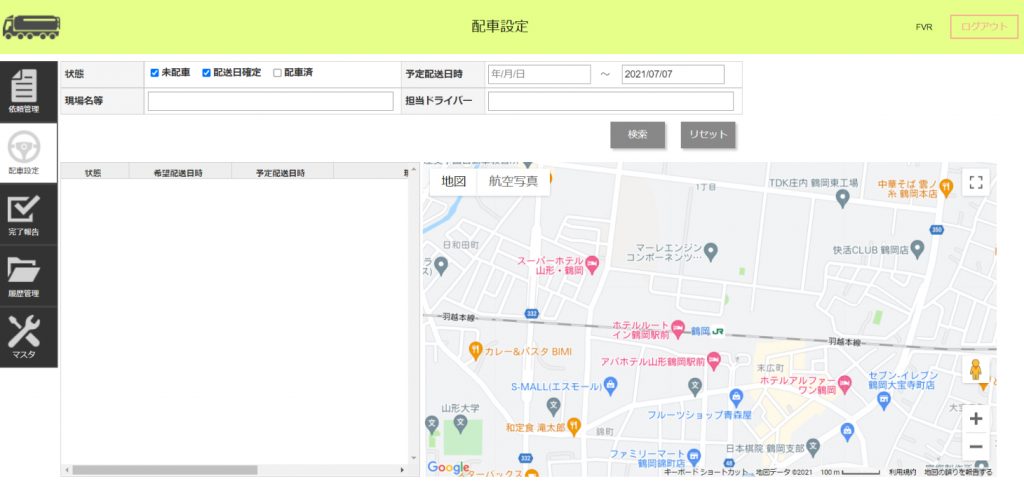Click the 希望配送日時 column header
The width and height of the screenshot is (1024, 491).
pos(178,173)
